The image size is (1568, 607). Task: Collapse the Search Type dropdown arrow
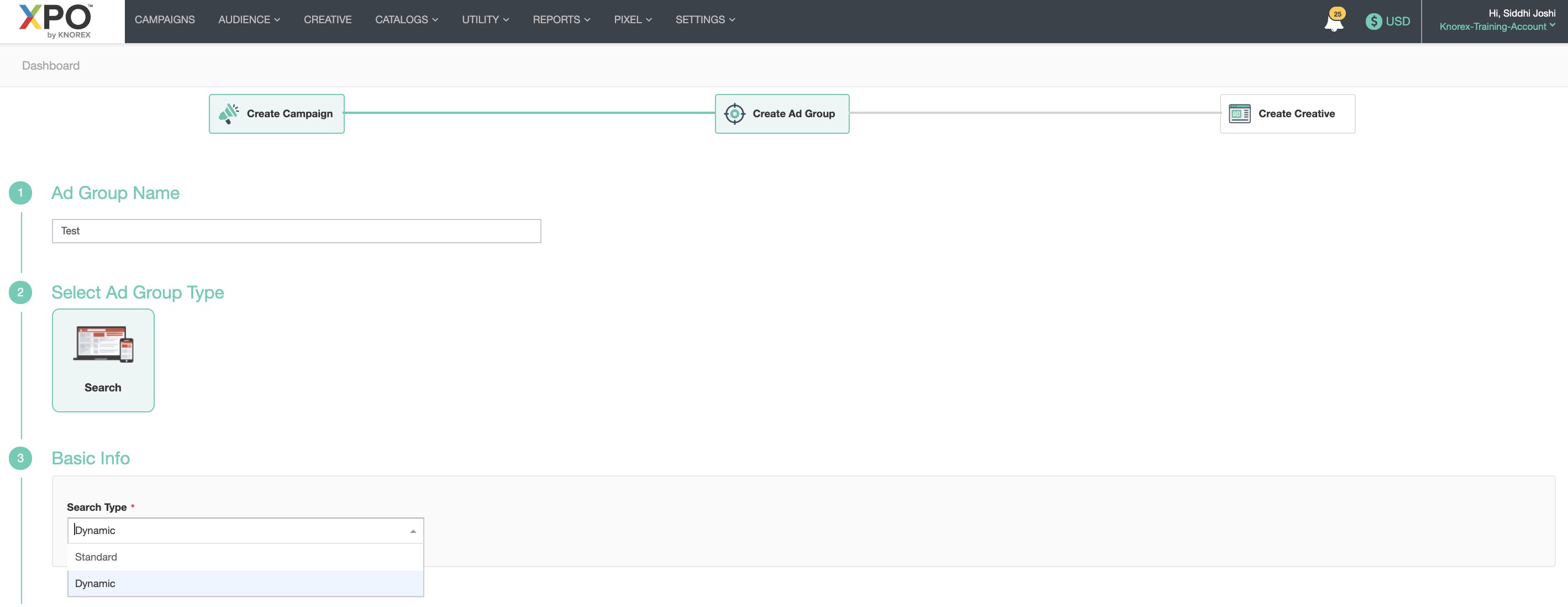[413, 531]
